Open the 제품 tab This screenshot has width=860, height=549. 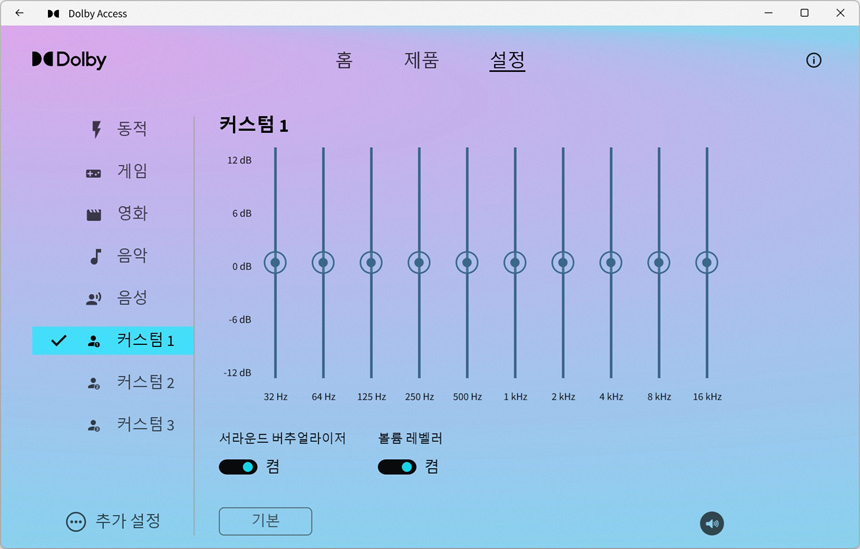click(421, 60)
